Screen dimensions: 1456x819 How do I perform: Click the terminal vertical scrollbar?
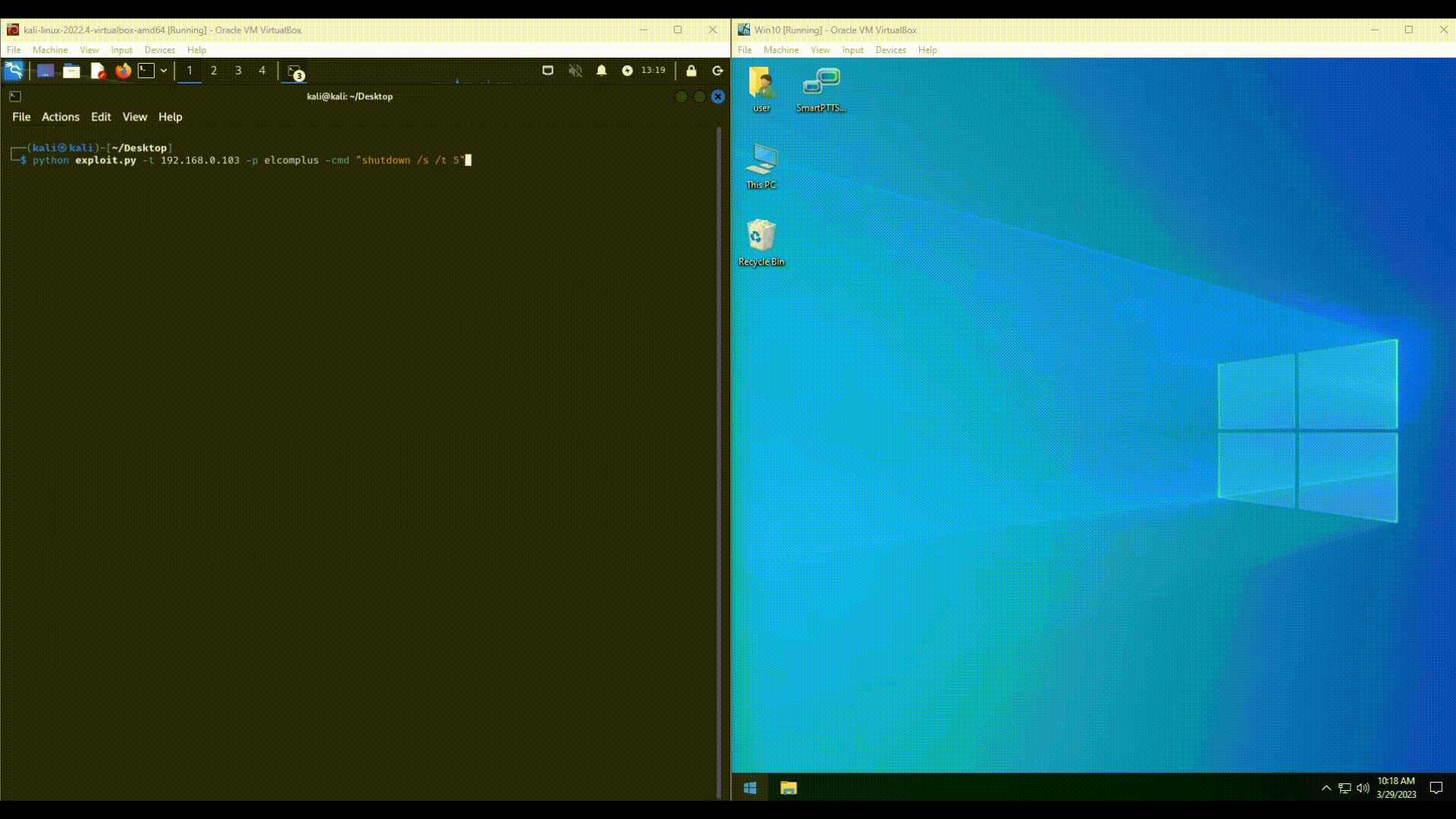coord(719,455)
